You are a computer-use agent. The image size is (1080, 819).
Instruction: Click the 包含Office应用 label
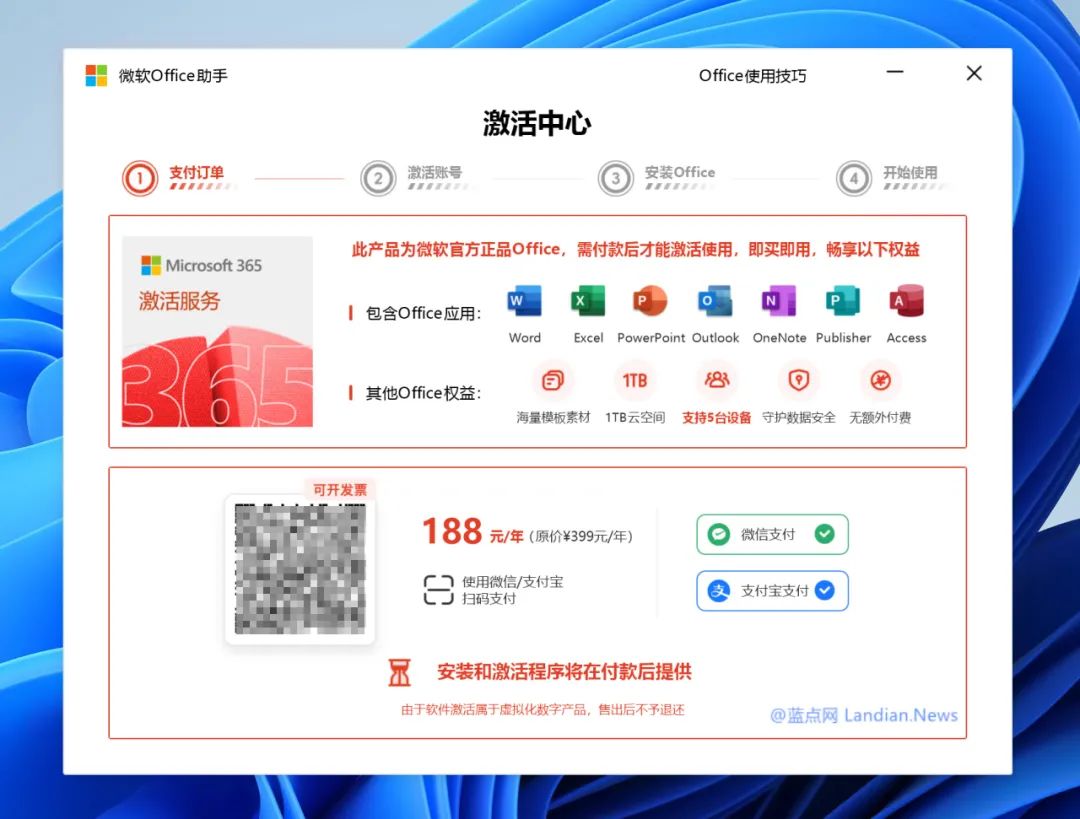(x=423, y=313)
